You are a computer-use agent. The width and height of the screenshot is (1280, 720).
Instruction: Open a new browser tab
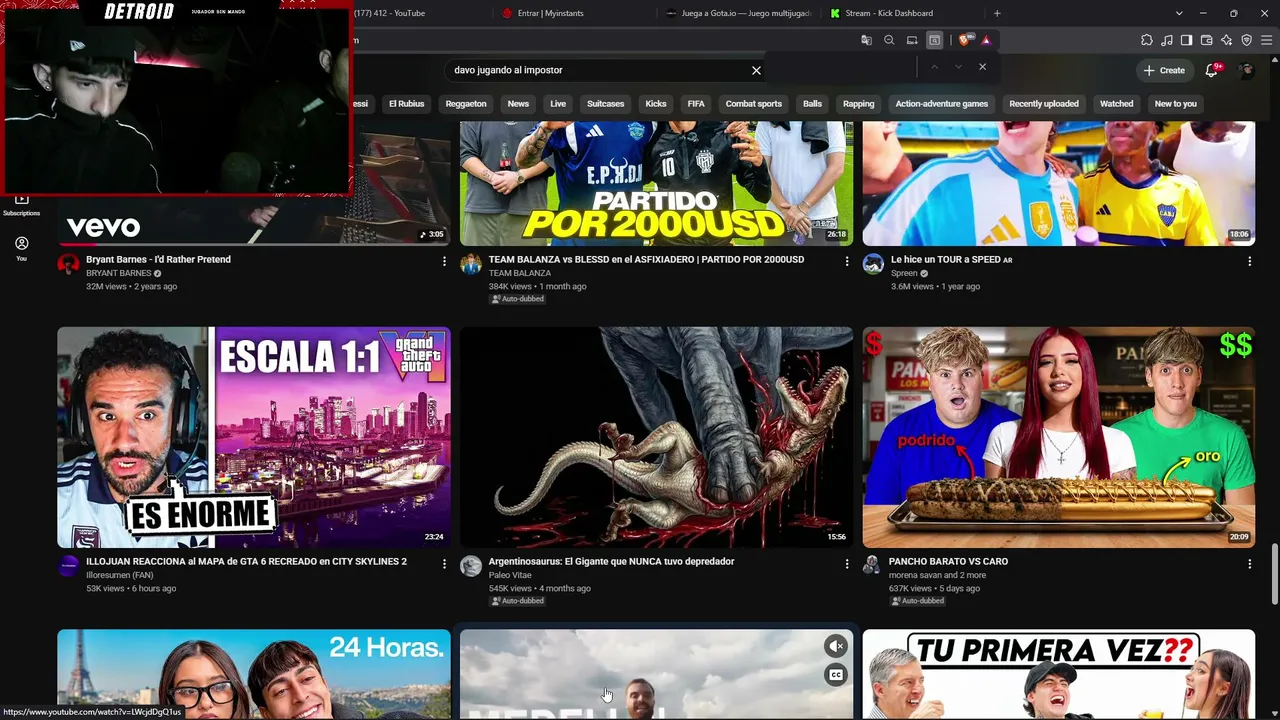997,13
